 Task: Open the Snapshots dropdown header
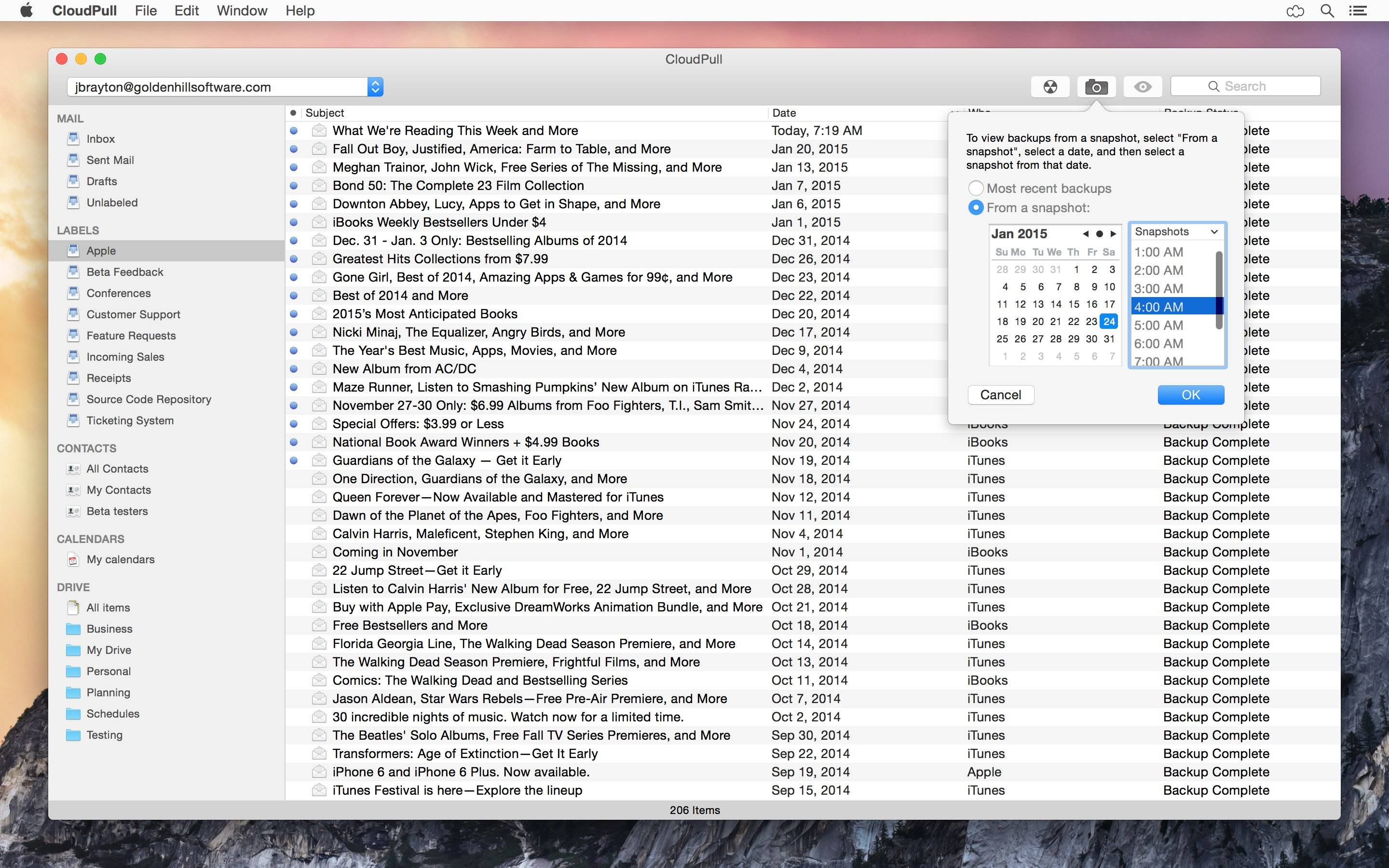1177,231
